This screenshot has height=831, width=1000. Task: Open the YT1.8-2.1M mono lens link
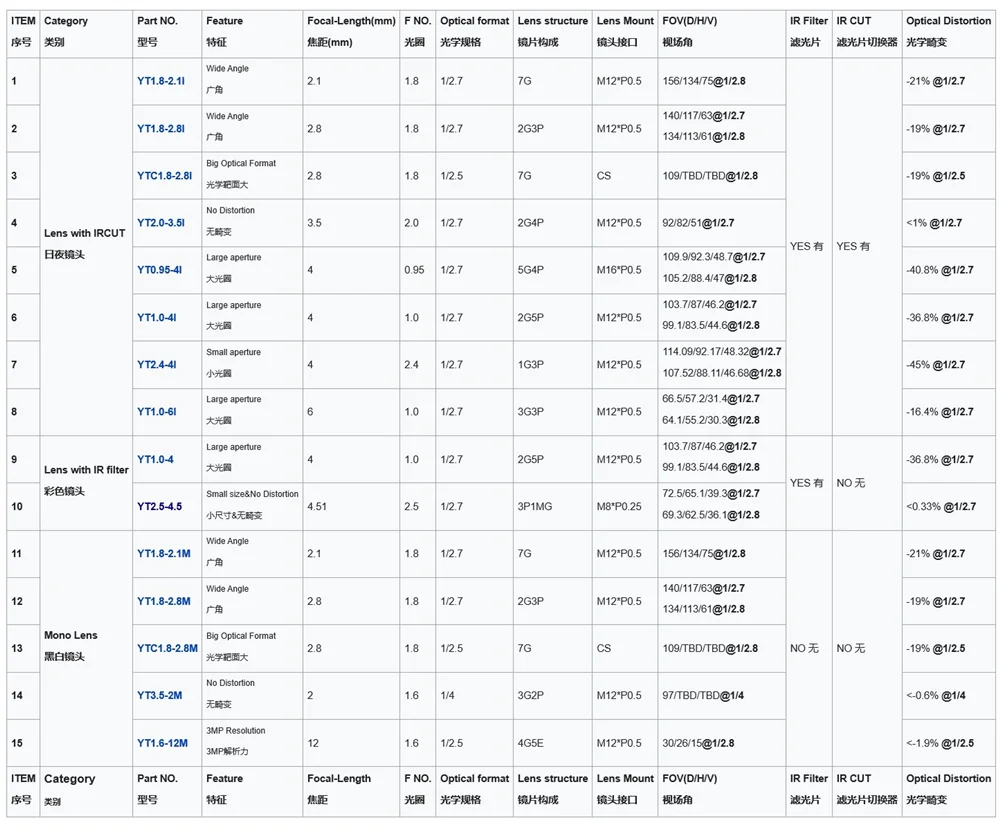pos(163,554)
